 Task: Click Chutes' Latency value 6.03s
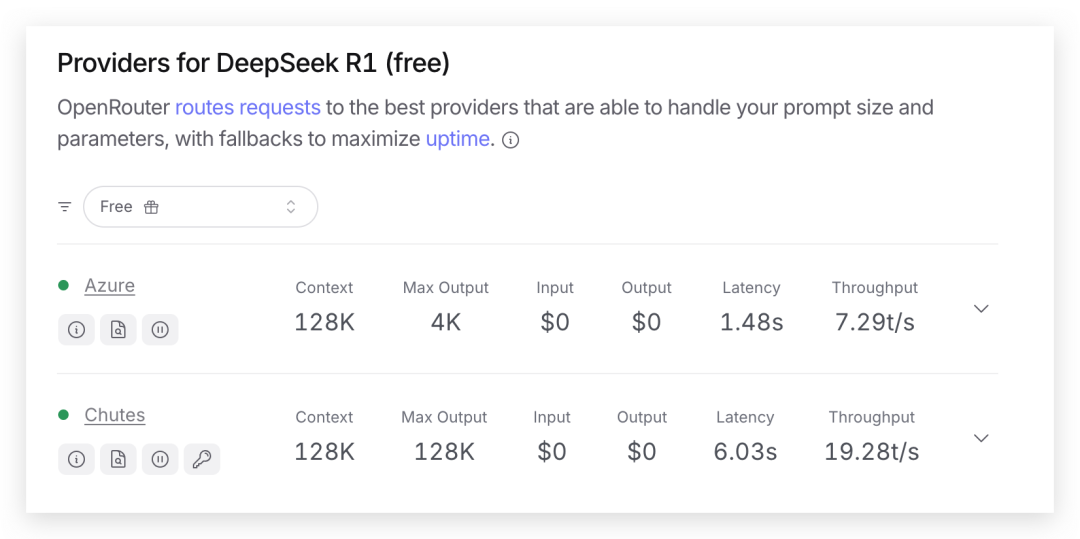pos(745,452)
